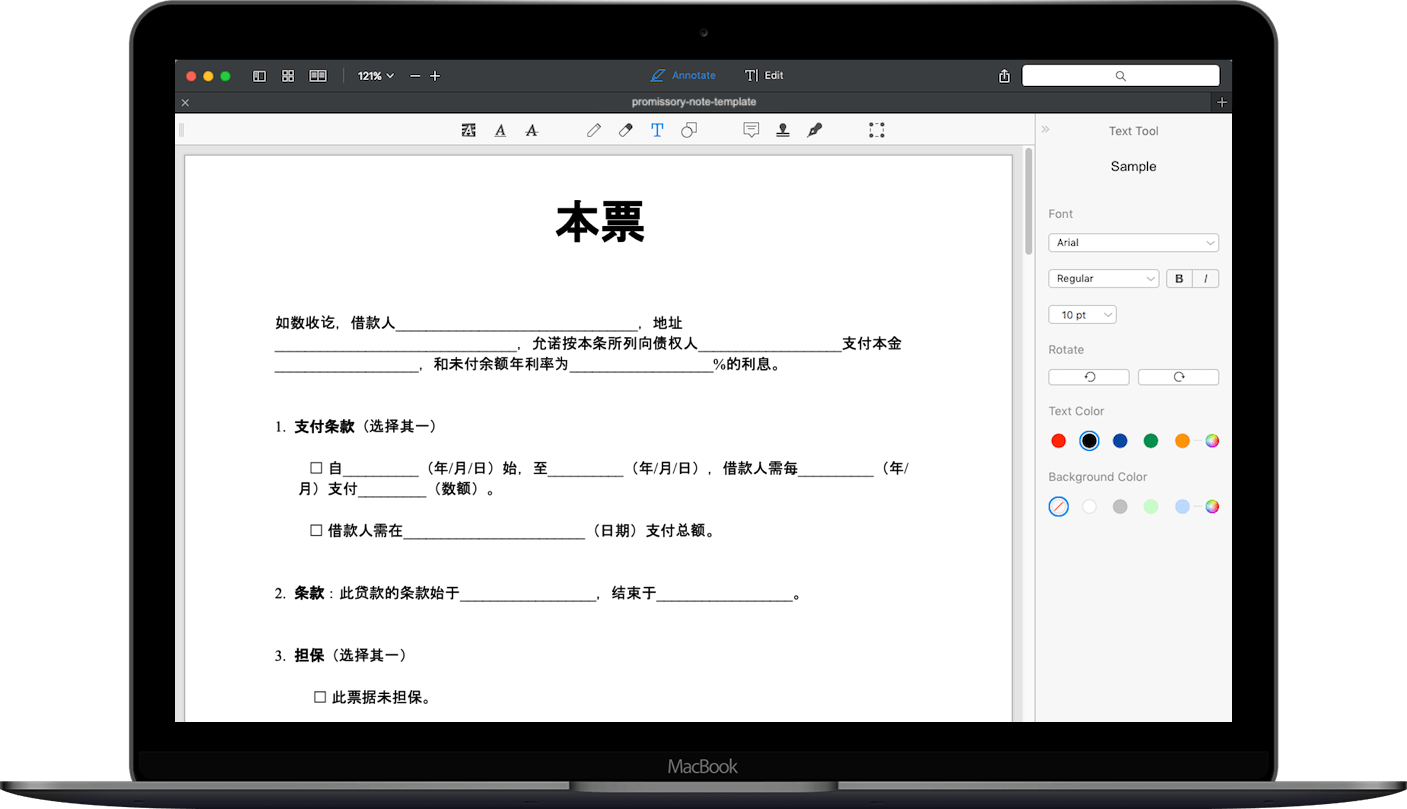Image resolution: width=1407 pixels, height=809 pixels.
Task: Click the text 如数收讫，借款人
Action: click(335, 323)
